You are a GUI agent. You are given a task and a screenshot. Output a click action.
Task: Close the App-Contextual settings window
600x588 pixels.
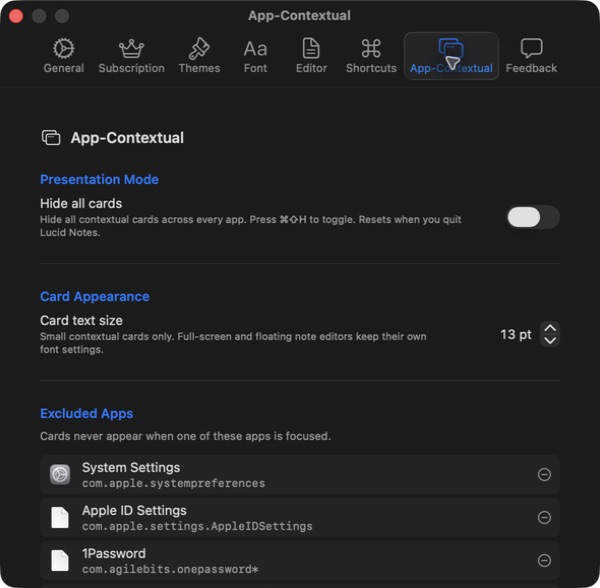coord(16,16)
